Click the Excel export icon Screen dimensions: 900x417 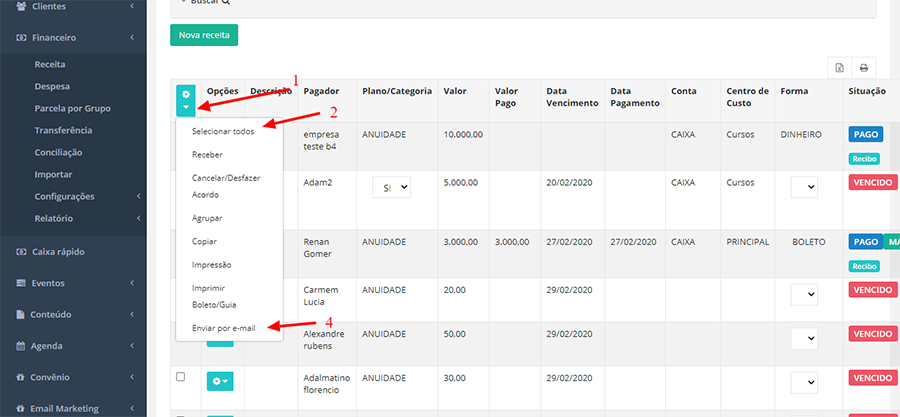point(839,68)
